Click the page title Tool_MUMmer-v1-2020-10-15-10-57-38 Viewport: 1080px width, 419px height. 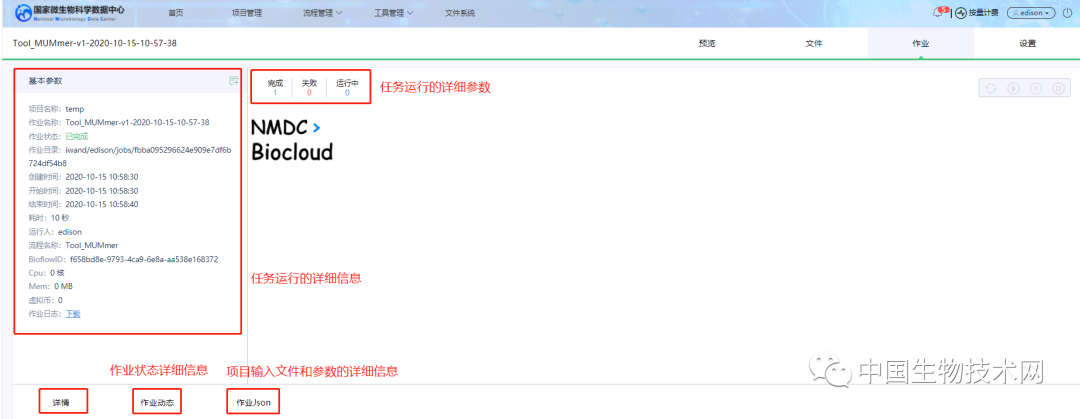click(x=95, y=43)
